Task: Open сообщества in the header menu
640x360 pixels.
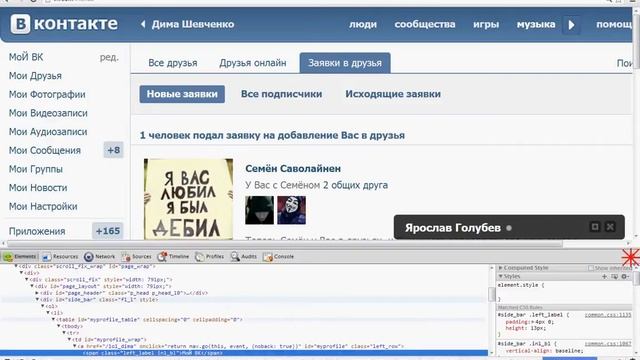Action: tap(424, 24)
